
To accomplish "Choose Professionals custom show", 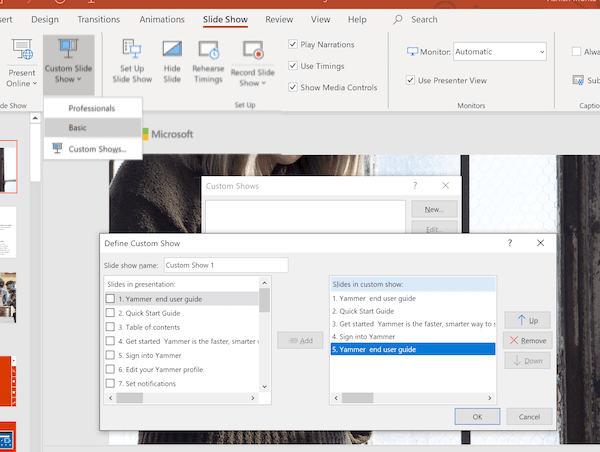I will pyautogui.click(x=93, y=108).
